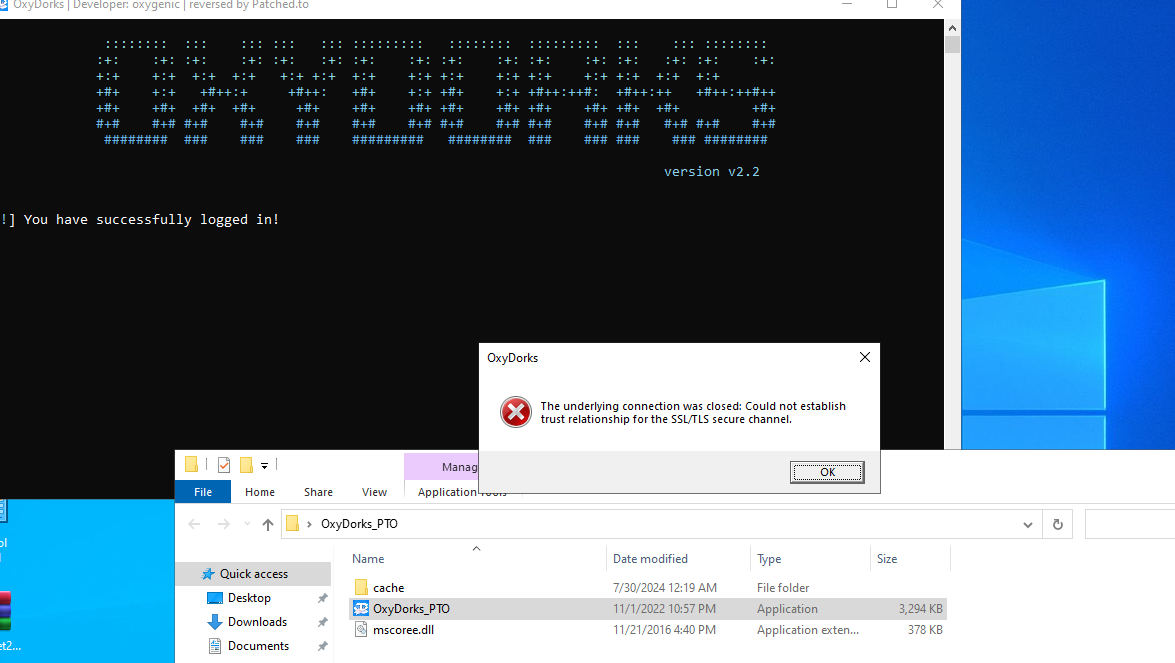Click the cache folder icon
Viewport: 1175px width, 663px height.
[x=360, y=587]
